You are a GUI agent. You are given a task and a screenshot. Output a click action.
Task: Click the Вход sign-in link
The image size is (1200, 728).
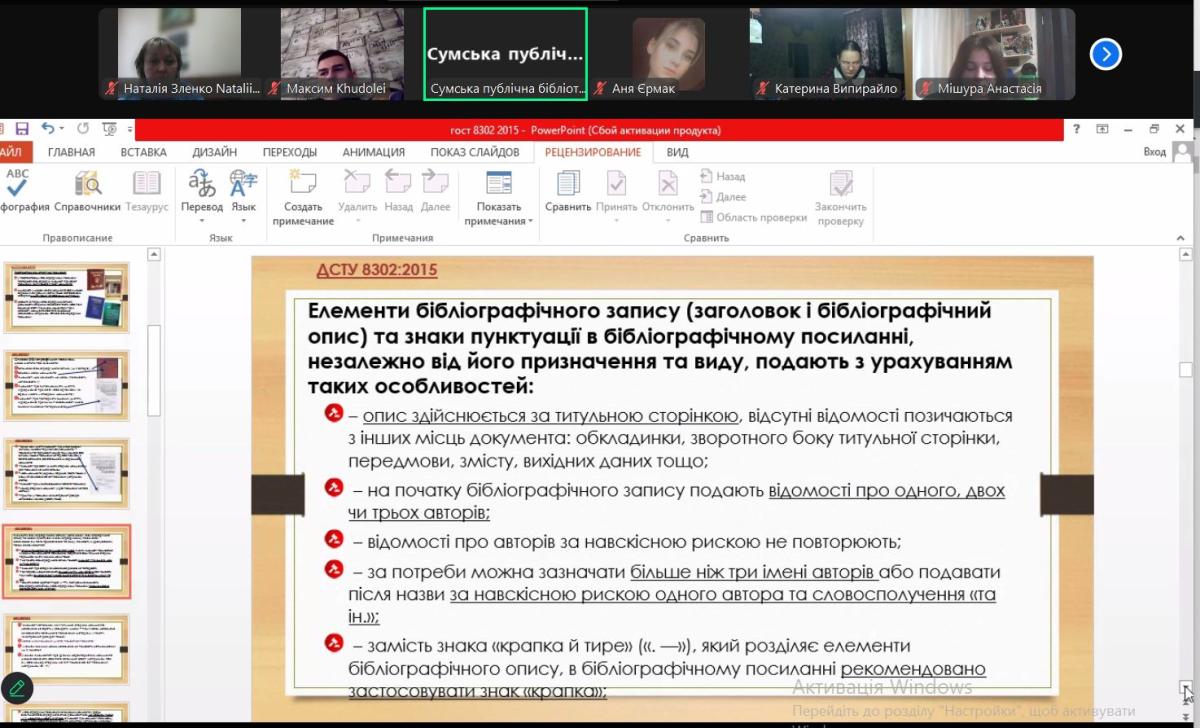tap(1154, 152)
